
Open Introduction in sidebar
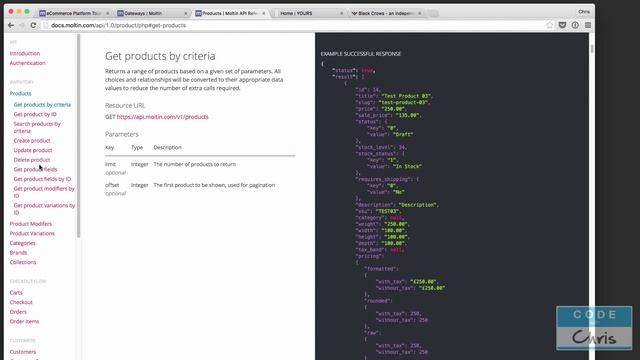(25, 53)
